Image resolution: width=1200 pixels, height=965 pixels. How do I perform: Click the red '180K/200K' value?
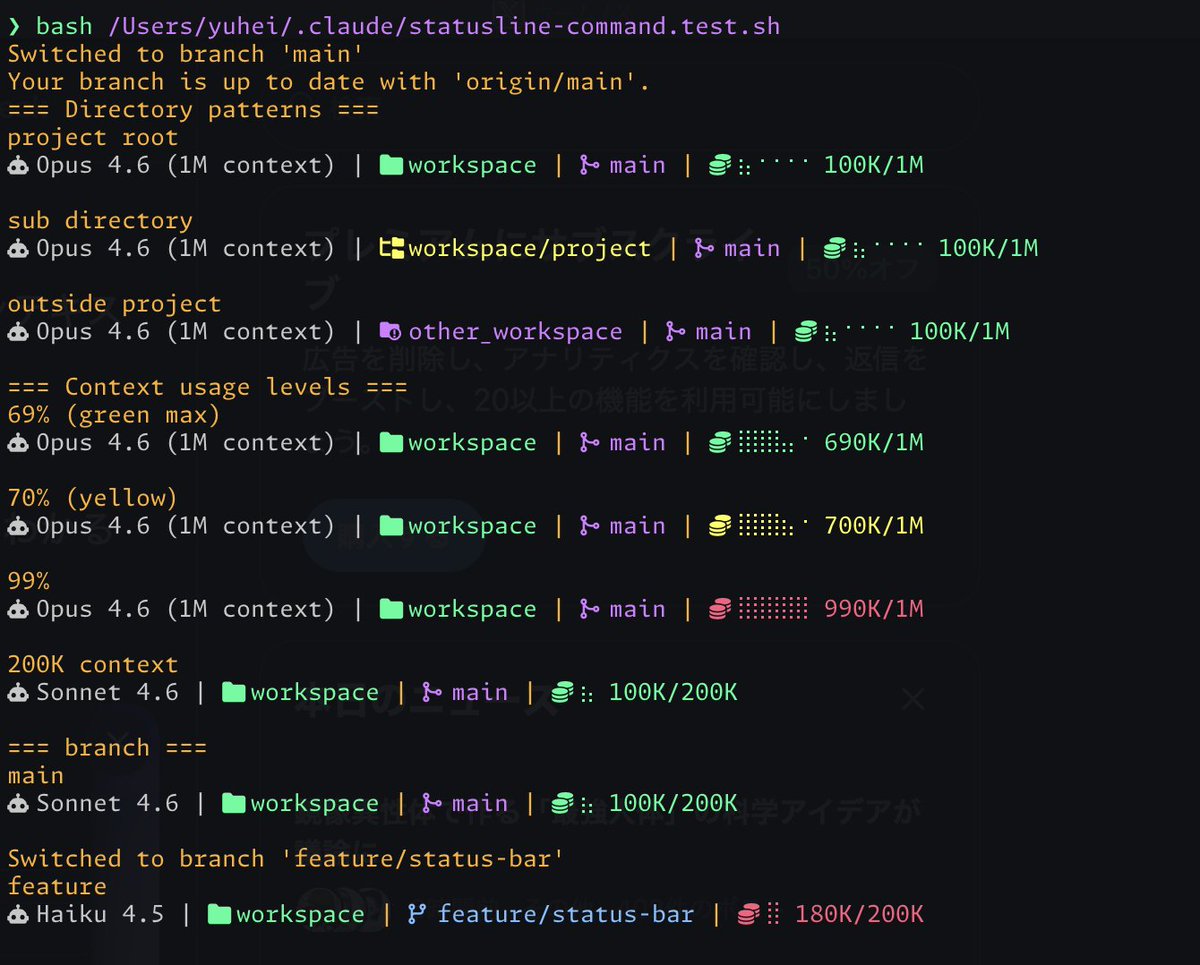click(x=860, y=914)
